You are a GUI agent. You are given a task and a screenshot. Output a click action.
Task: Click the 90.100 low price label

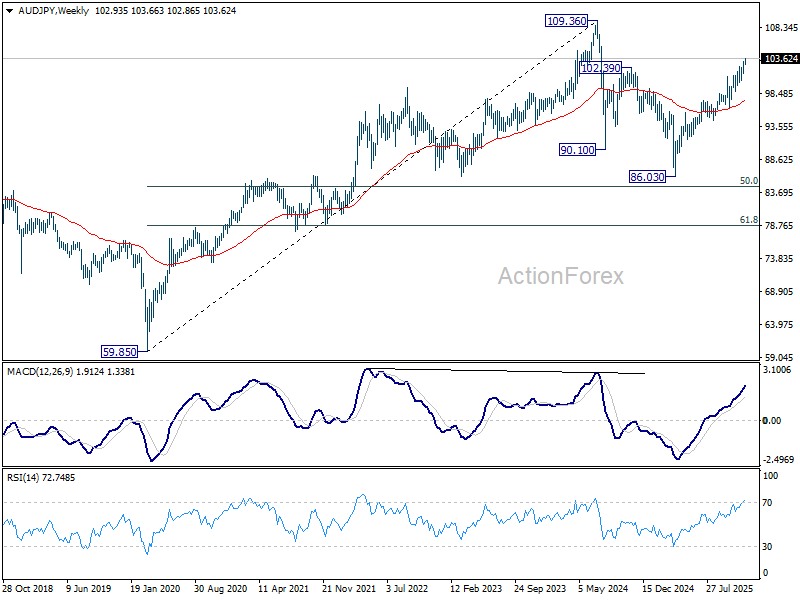[577, 149]
